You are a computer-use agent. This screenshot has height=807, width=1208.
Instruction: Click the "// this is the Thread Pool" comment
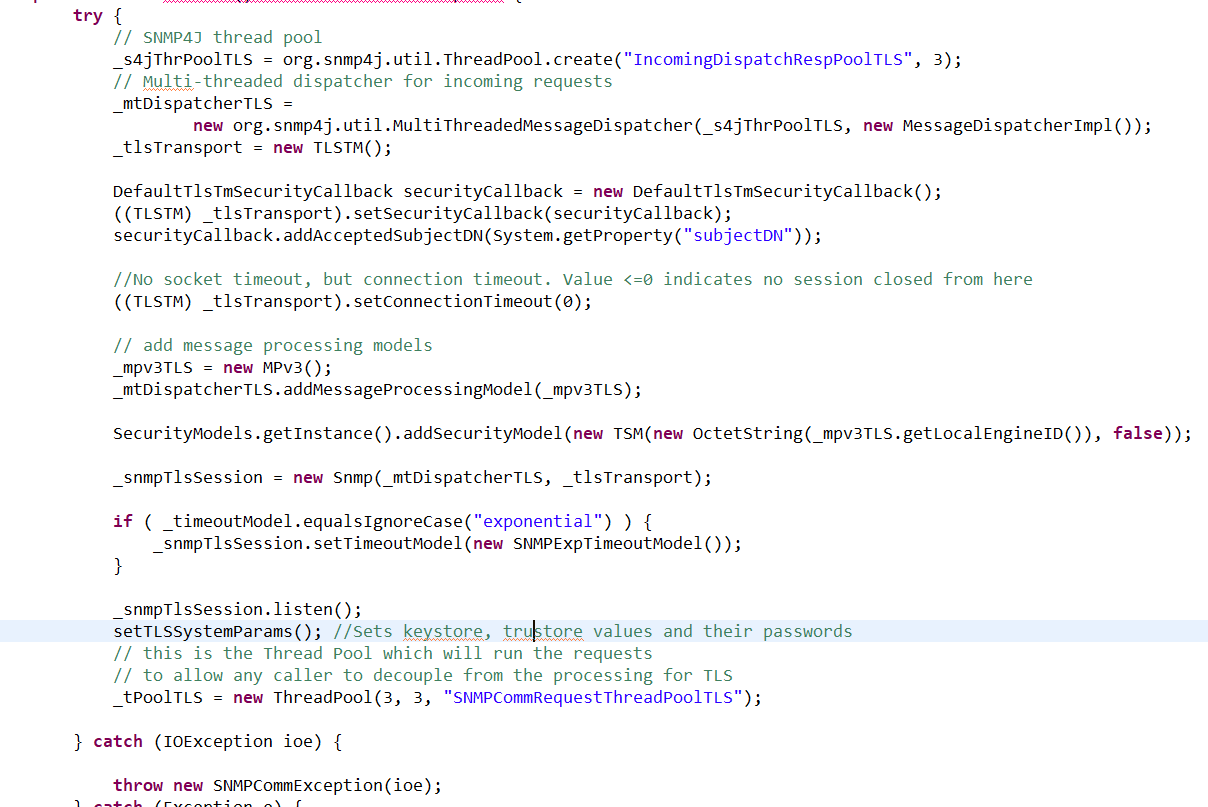(382, 653)
